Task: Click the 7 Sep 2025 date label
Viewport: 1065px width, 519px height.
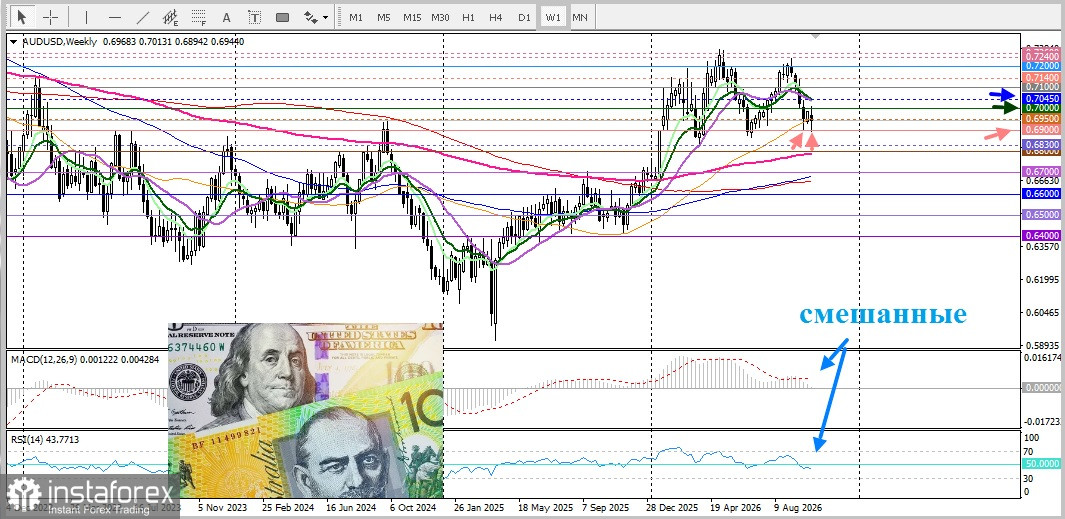Action: tap(605, 507)
